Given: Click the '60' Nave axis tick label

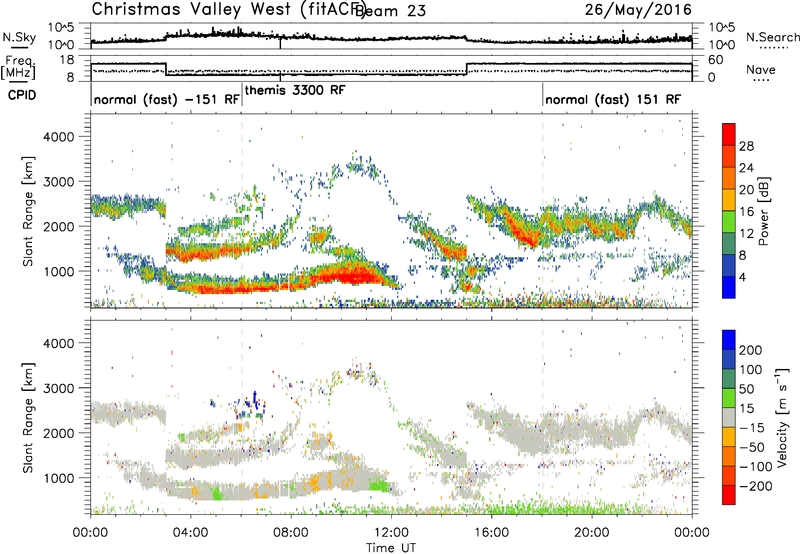Looking at the screenshot, I should [x=716, y=60].
